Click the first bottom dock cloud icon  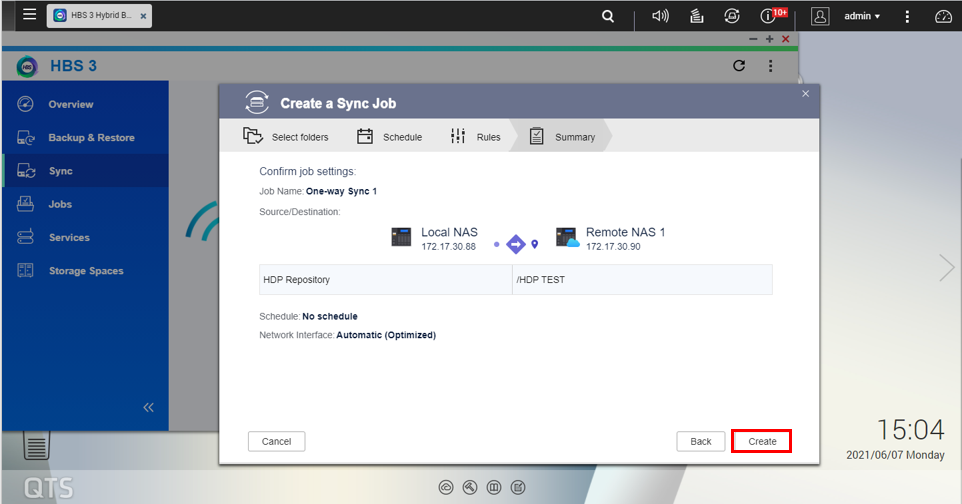(446, 487)
